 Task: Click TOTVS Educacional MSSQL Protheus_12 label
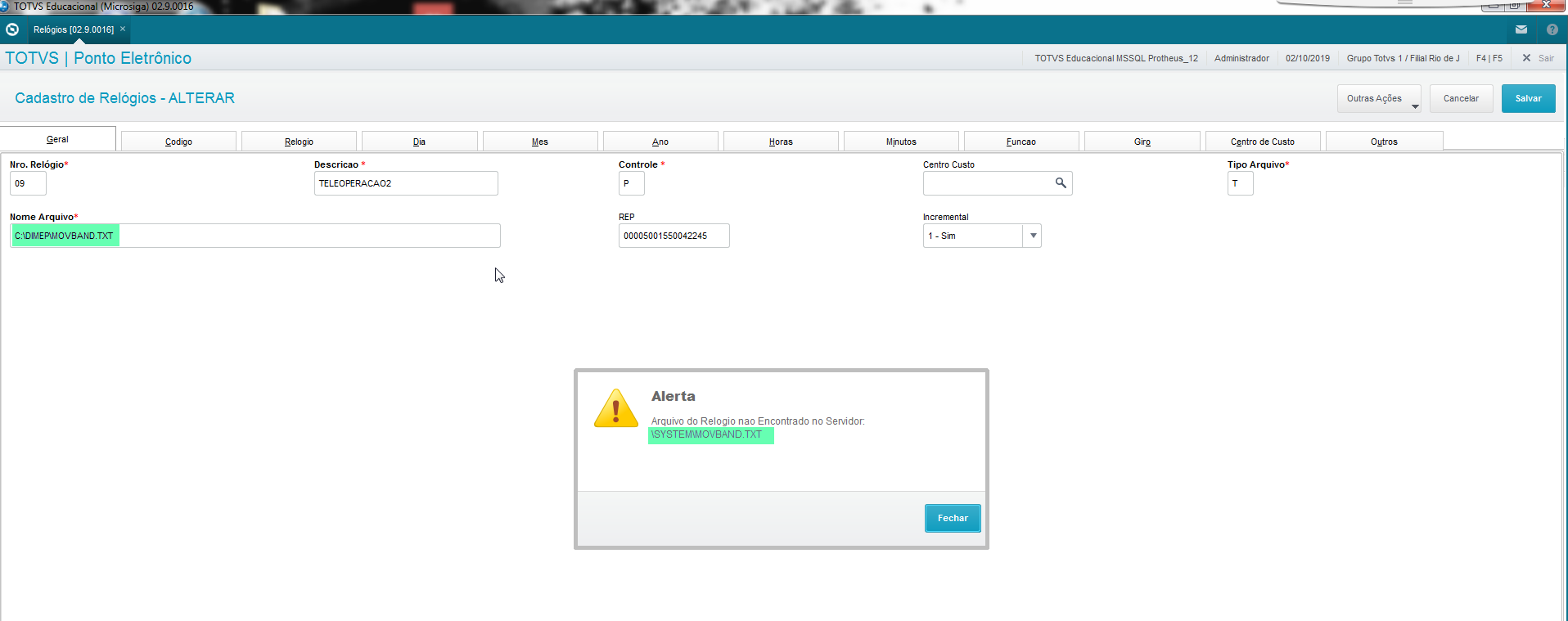click(x=1116, y=58)
